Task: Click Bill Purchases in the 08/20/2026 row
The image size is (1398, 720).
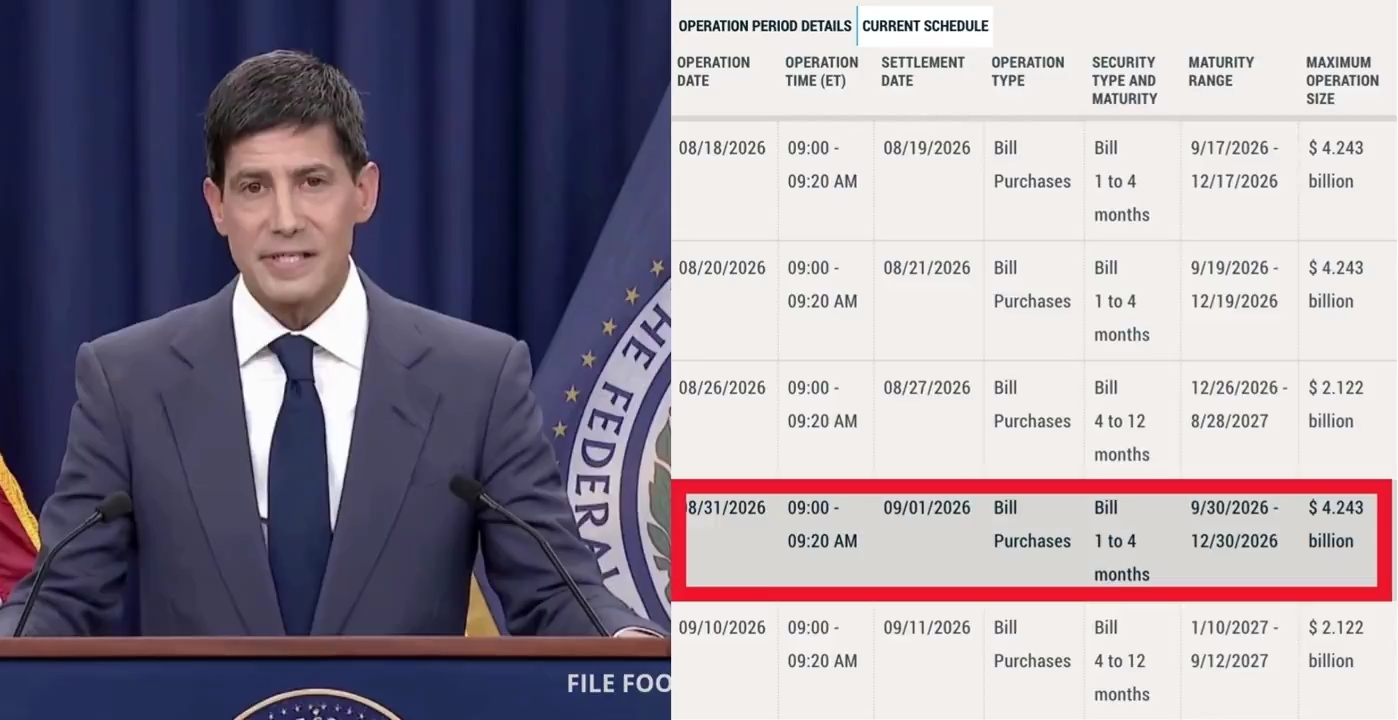Action: tap(1032, 285)
